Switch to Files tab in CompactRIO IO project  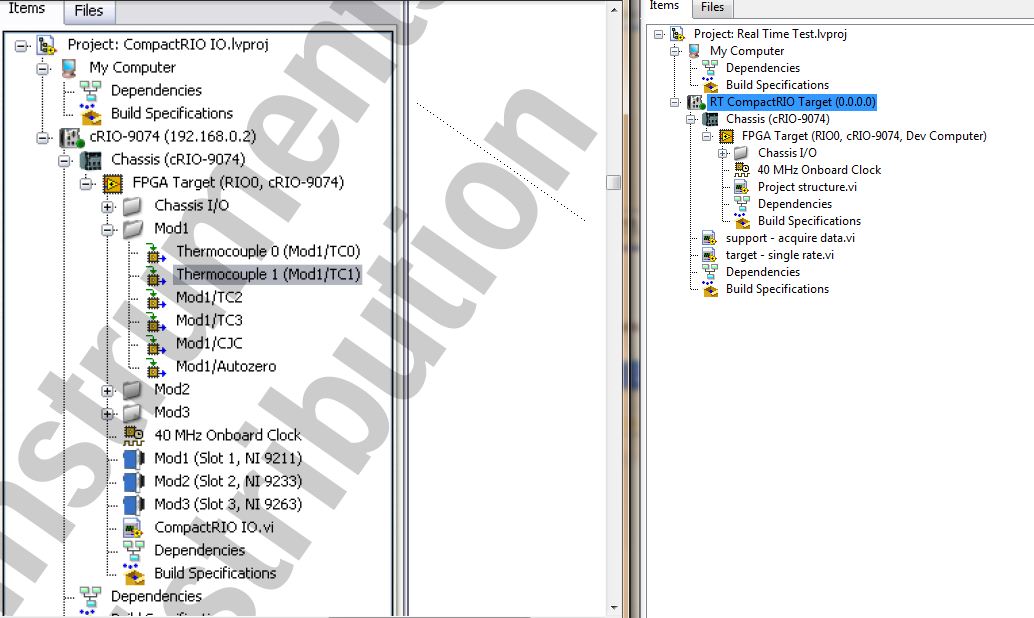click(x=89, y=11)
